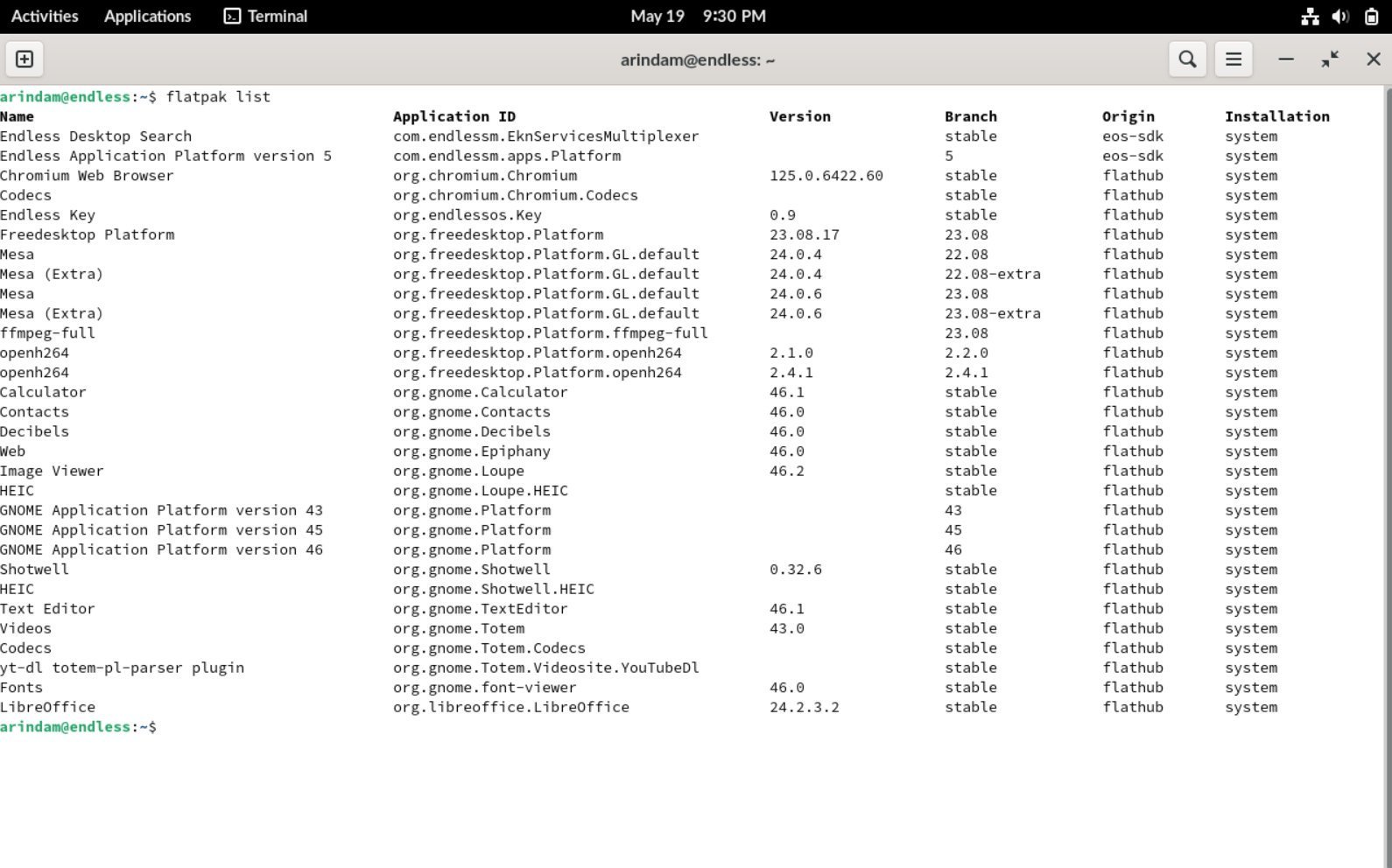The image size is (1392, 868).
Task: Open the clock showing May 19 9:30 PM
Action: tap(698, 17)
